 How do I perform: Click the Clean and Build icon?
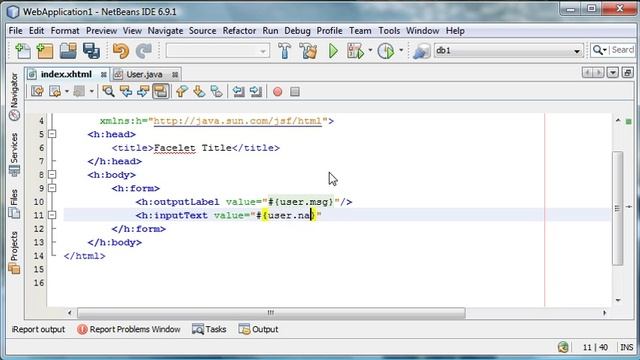[308, 51]
